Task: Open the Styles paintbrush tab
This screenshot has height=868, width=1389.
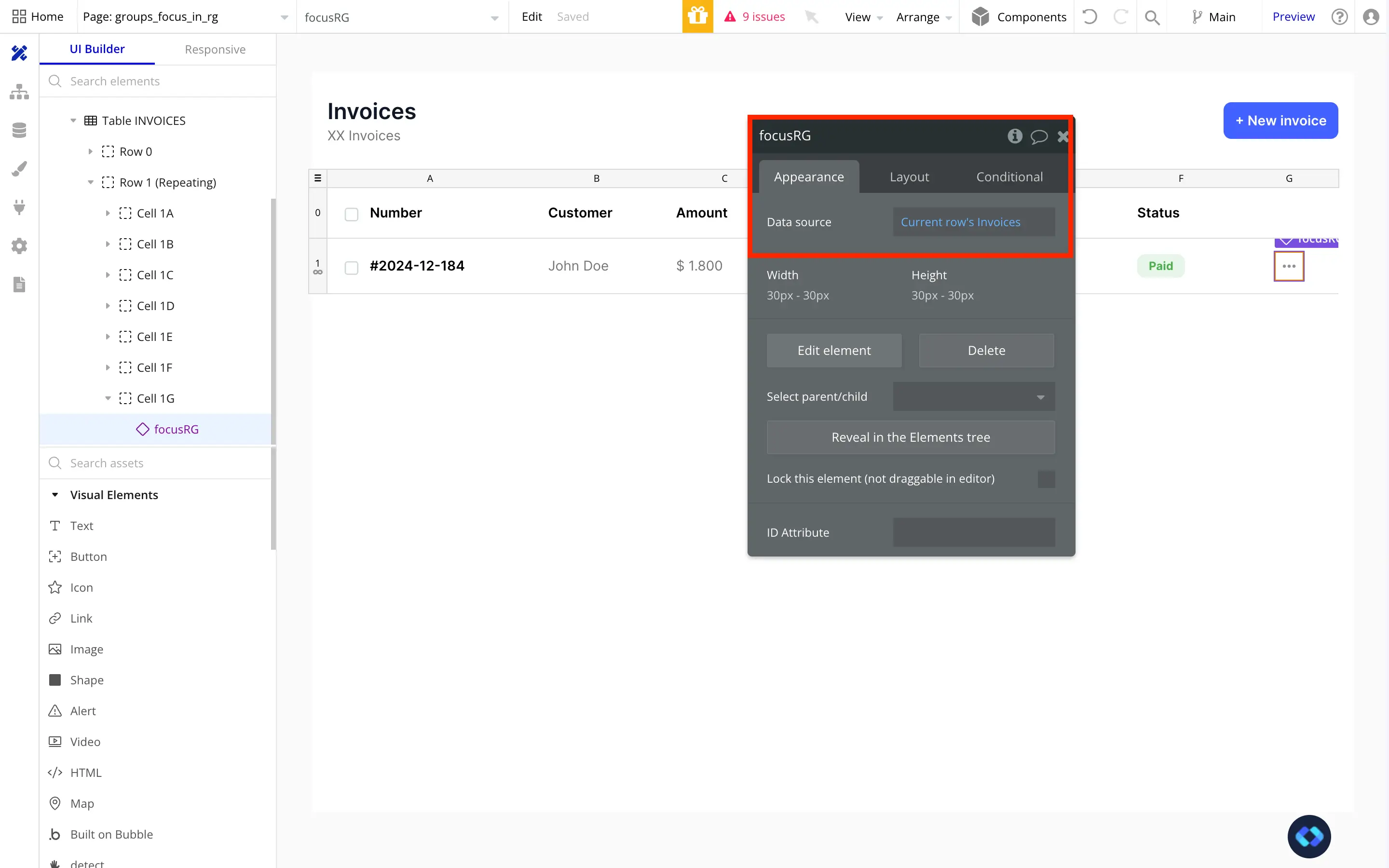Action: [19, 169]
